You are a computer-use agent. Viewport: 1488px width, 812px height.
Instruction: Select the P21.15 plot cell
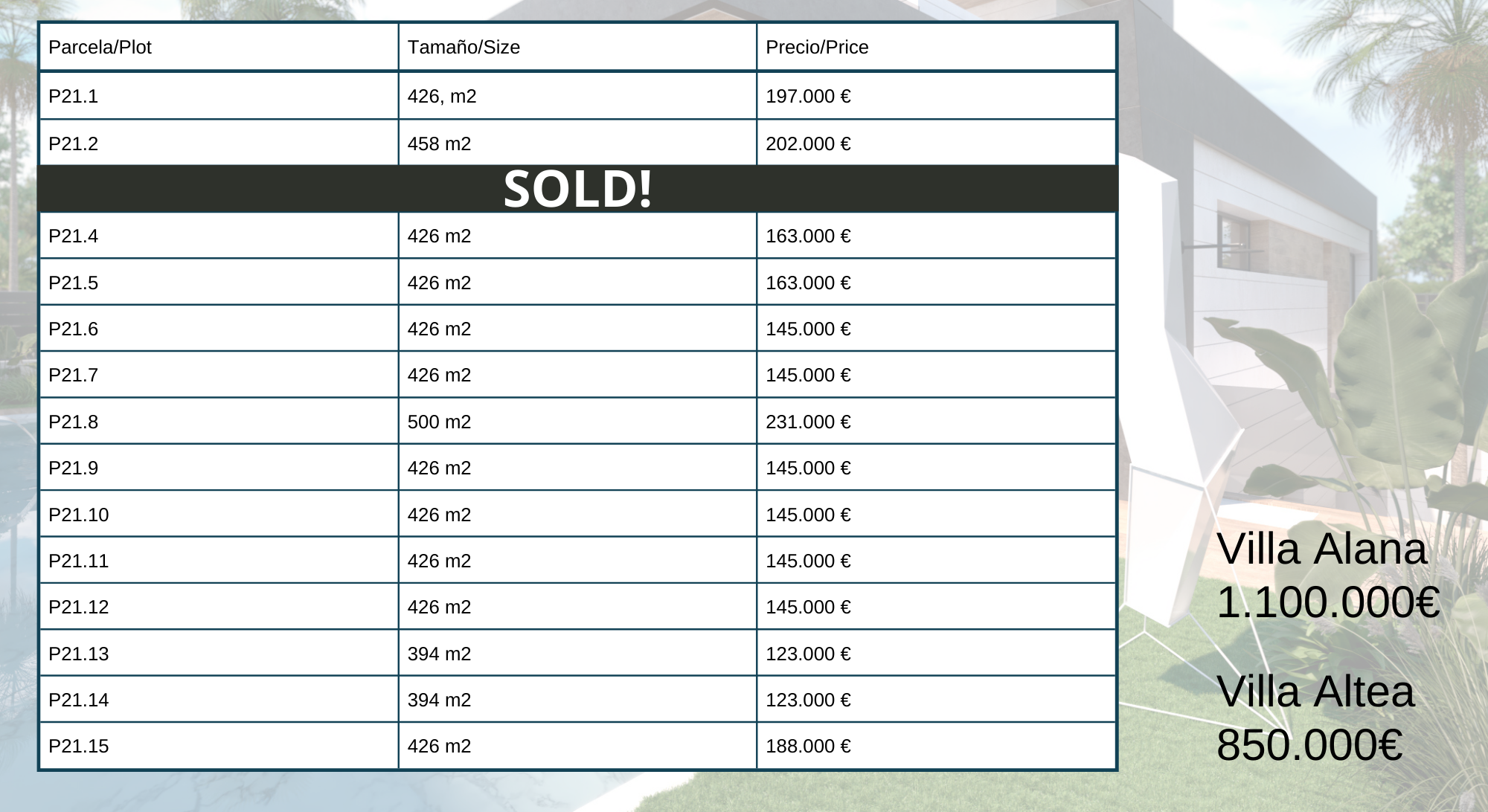point(219,746)
